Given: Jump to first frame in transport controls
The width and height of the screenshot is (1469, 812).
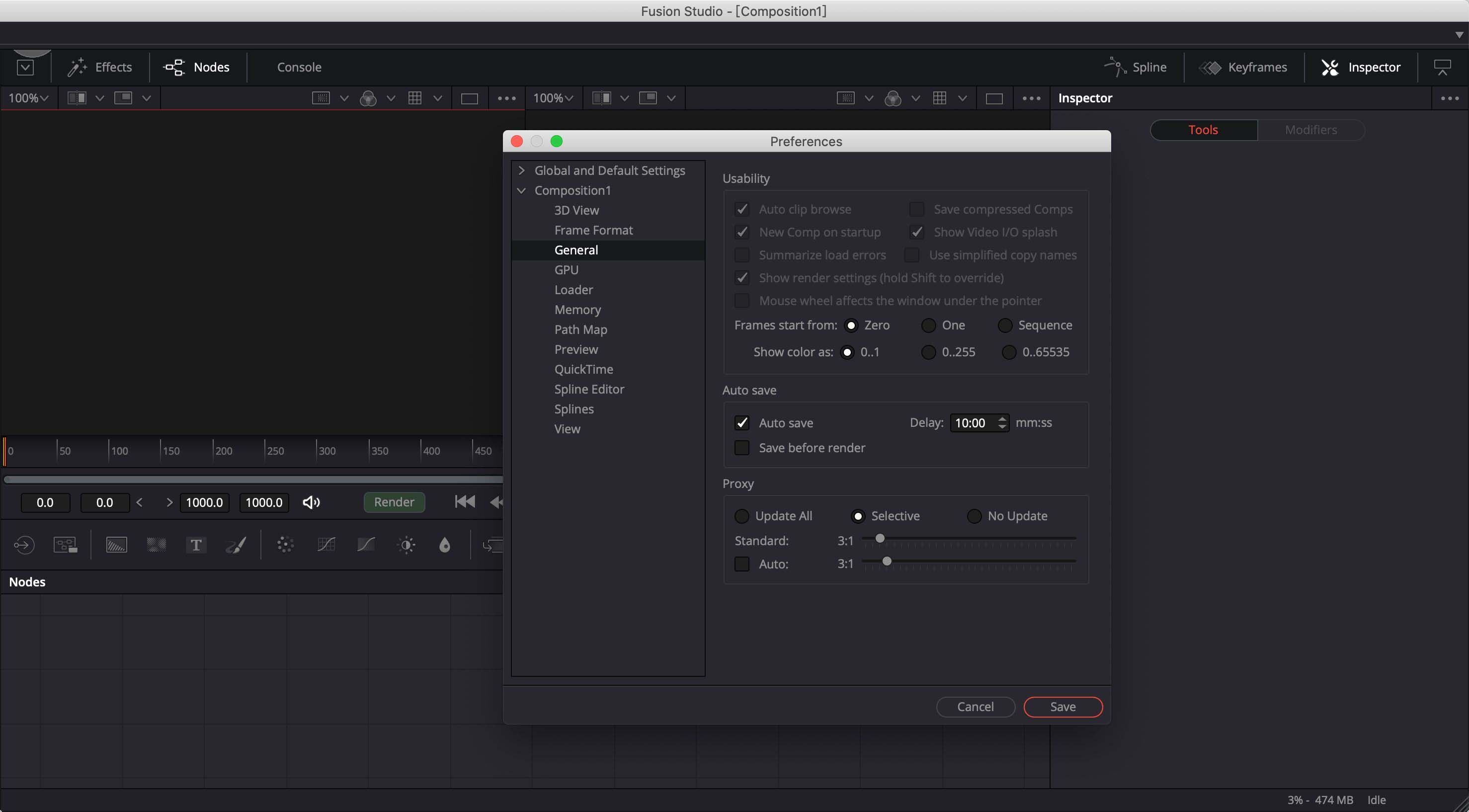Looking at the screenshot, I should [465, 502].
